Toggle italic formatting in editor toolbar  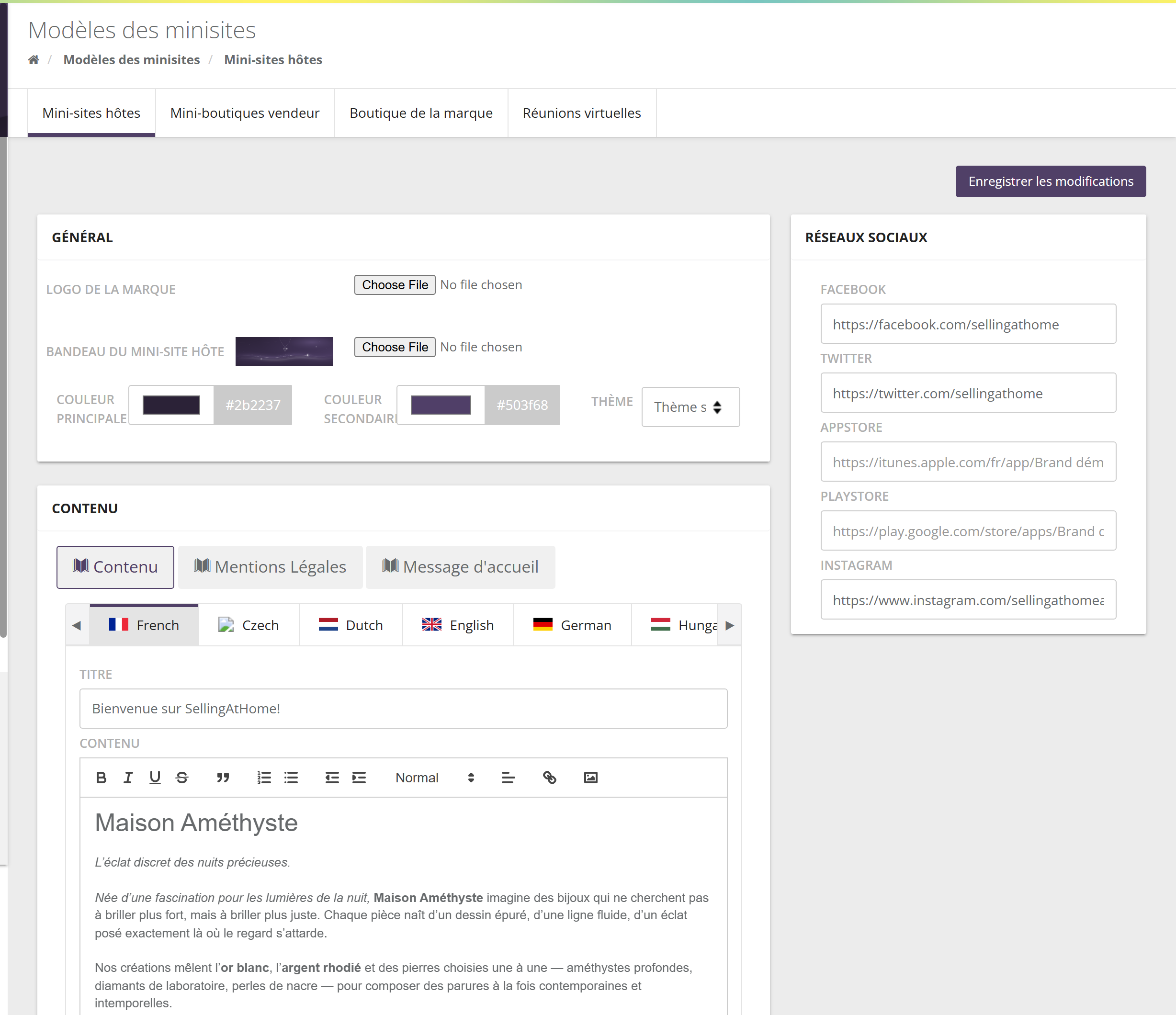(x=128, y=777)
